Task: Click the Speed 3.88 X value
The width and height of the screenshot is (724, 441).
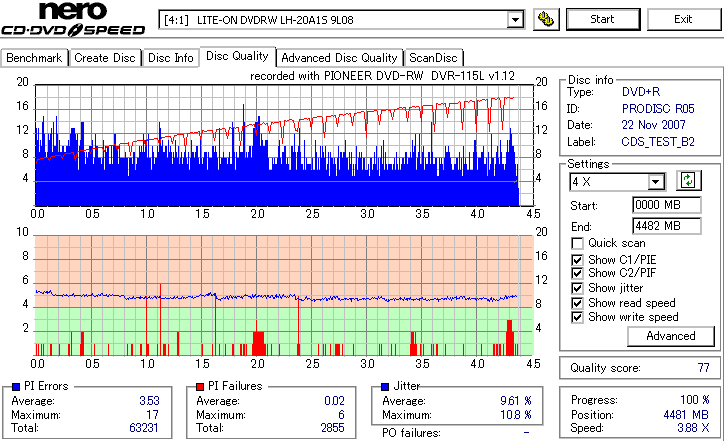Action: 693,428
